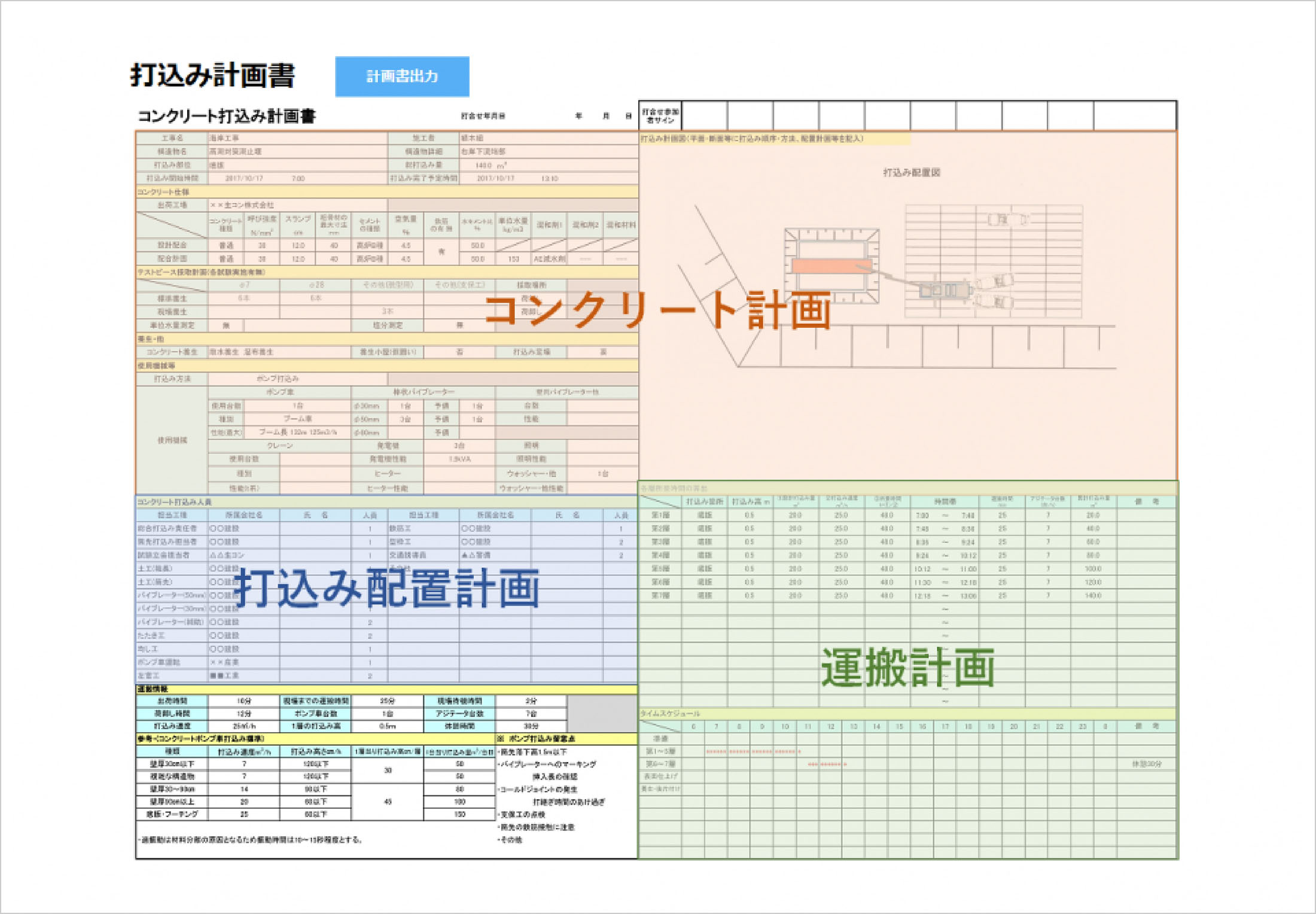Click the 休憩30分 remark cell
This screenshot has height=914, width=1316.
(1147, 764)
